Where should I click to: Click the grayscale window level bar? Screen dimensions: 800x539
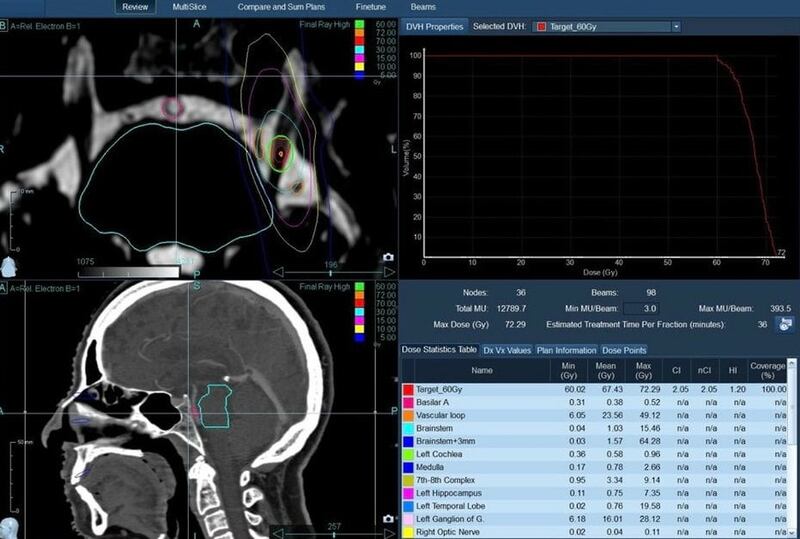[x=125, y=271]
